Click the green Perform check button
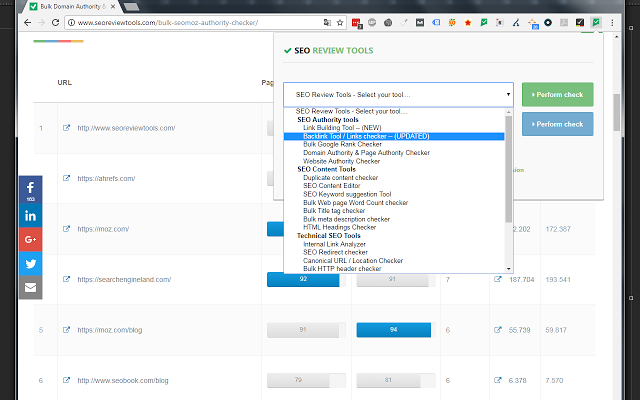The width and height of the screenshot is (640, 400). click(x=558, y=94)
